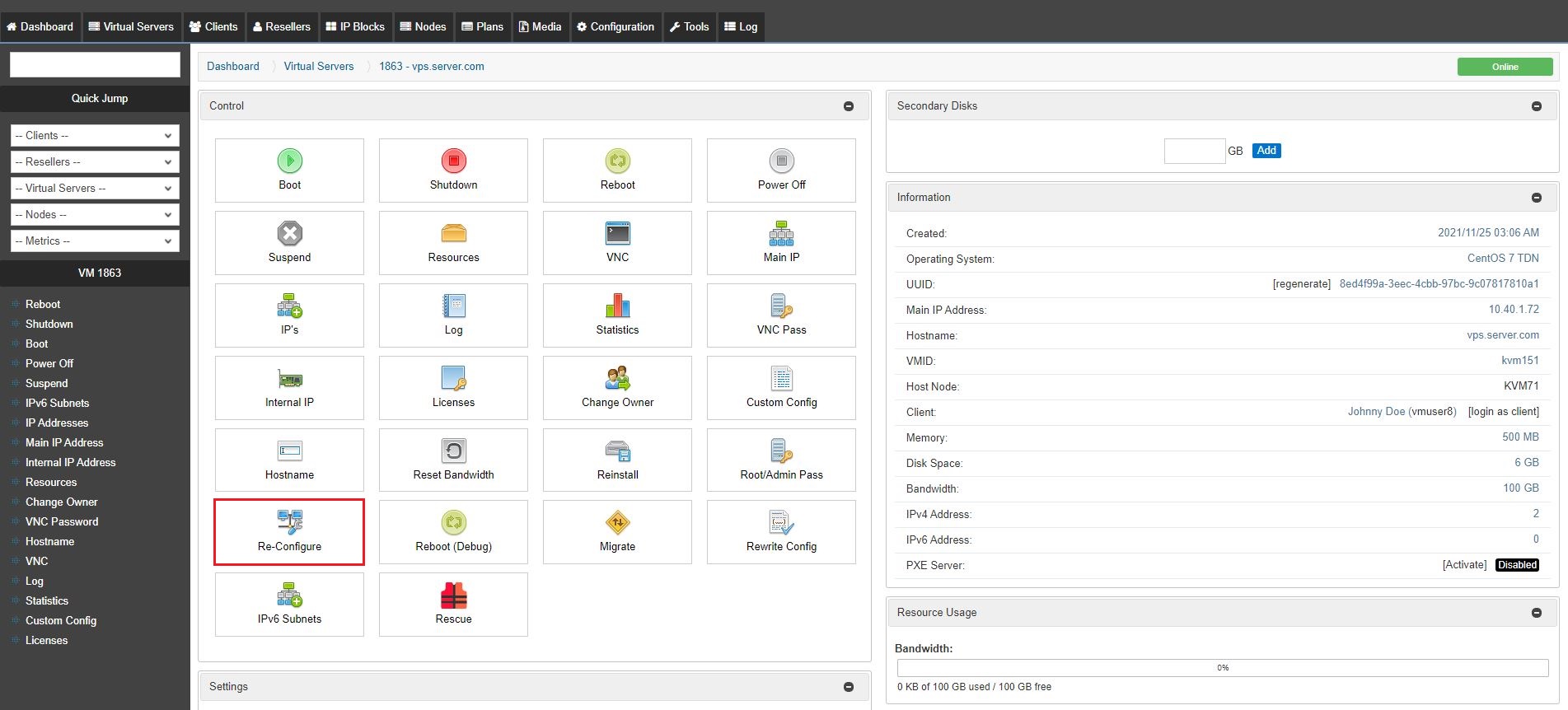Click the red Shutdown icon
This screenshot has height=710, width=1568.
point(453,161)
